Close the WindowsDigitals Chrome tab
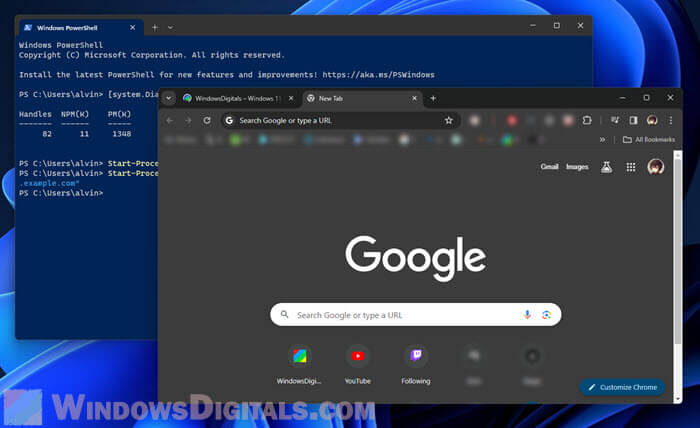The width and height of the screenshot is (700, 428). pyautogui.click(x=291, y=98)
